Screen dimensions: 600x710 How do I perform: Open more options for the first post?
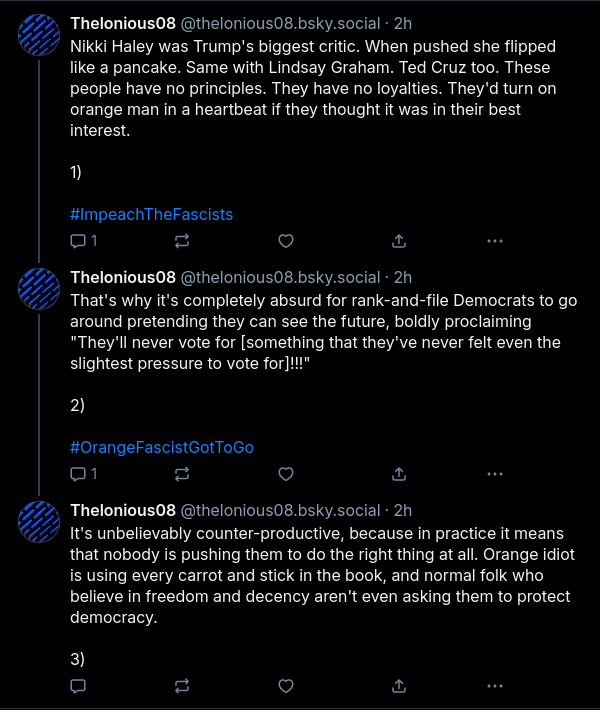(495, 241)
